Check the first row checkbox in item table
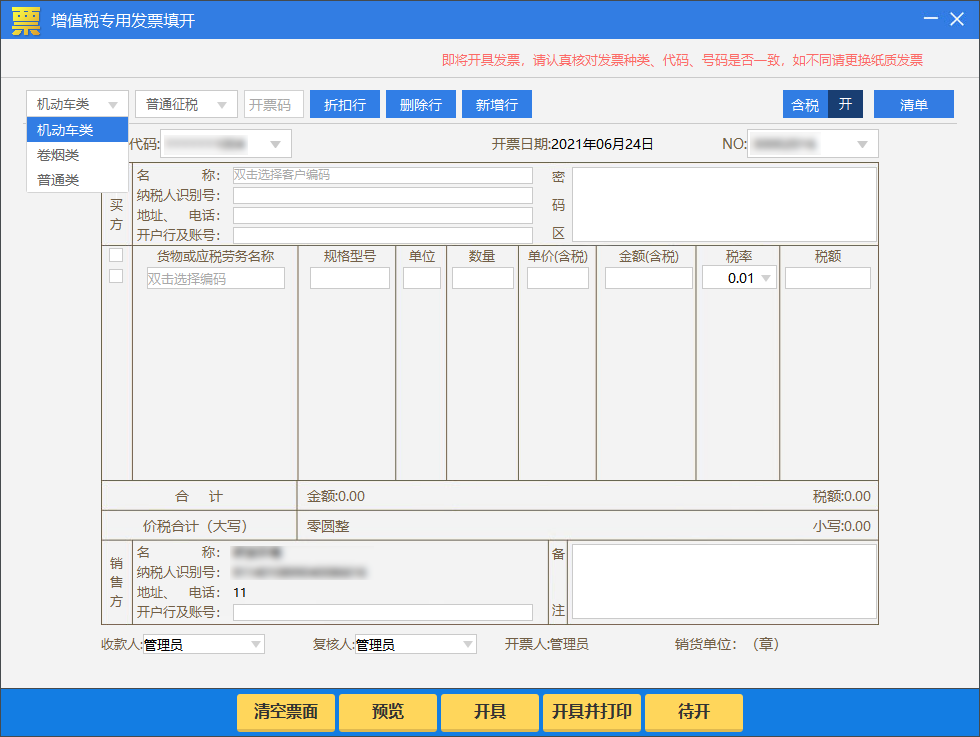The width and height of the screenshot is (980, 737). click(116, 255)
